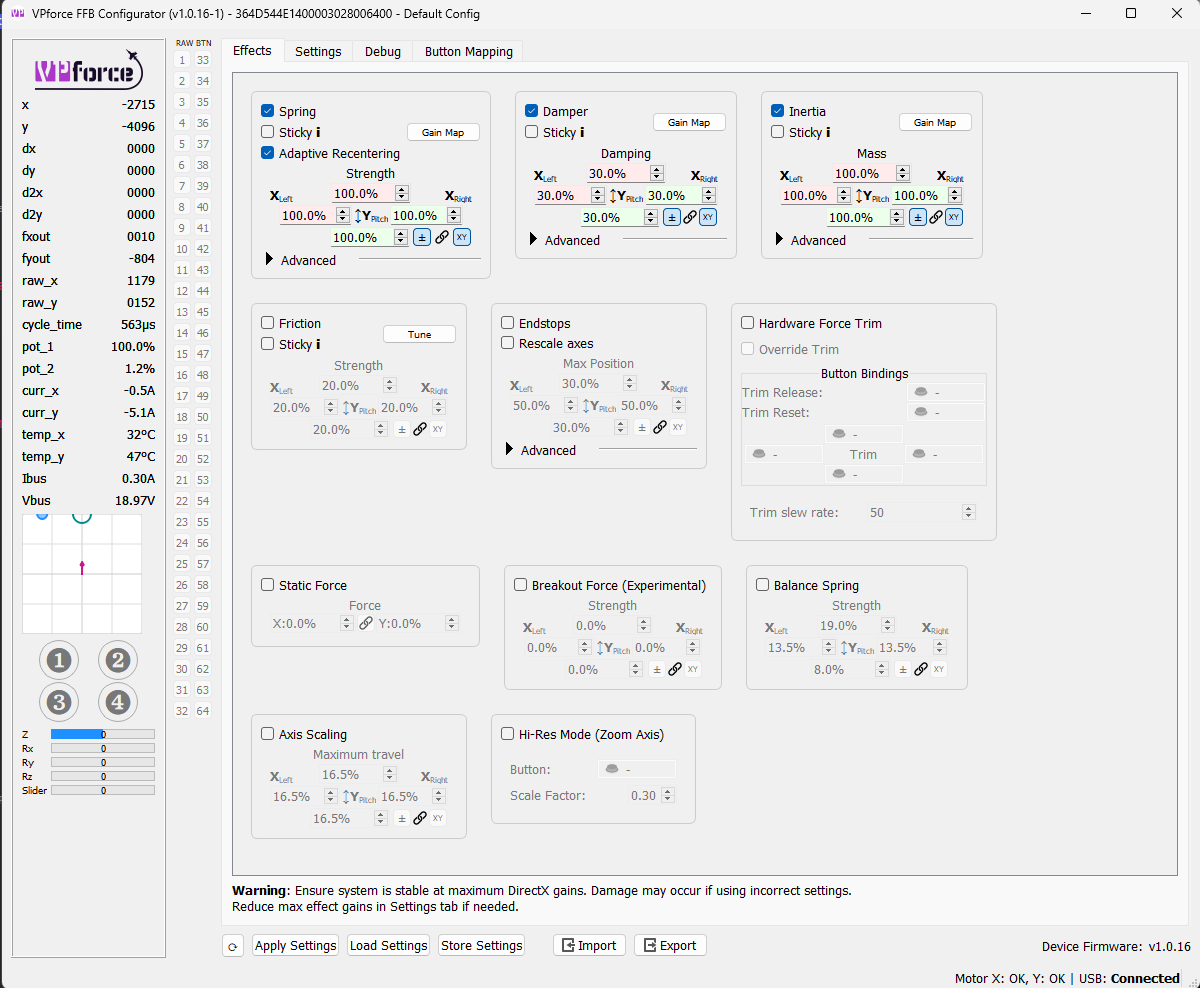
Task: Toggle the ± icon in Damper panel
Action: [x=672, y=217]
